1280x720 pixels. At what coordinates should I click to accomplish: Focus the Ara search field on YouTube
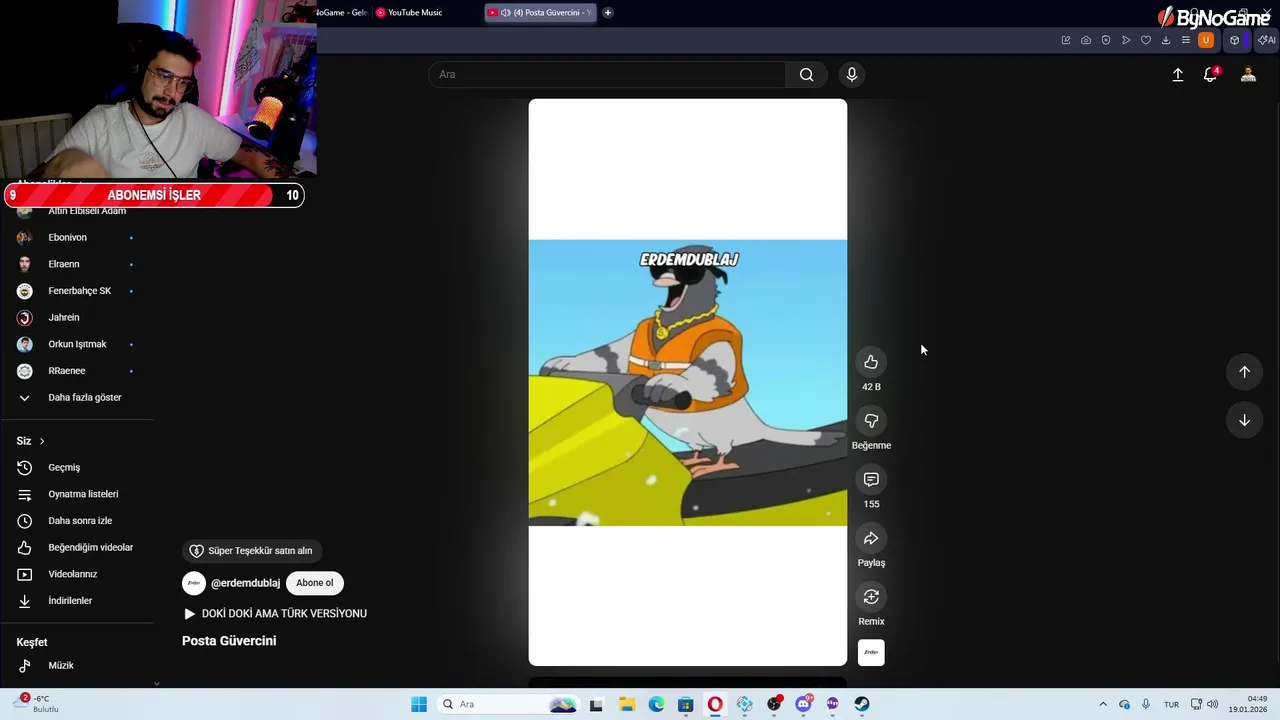click(x=608, y=74)
